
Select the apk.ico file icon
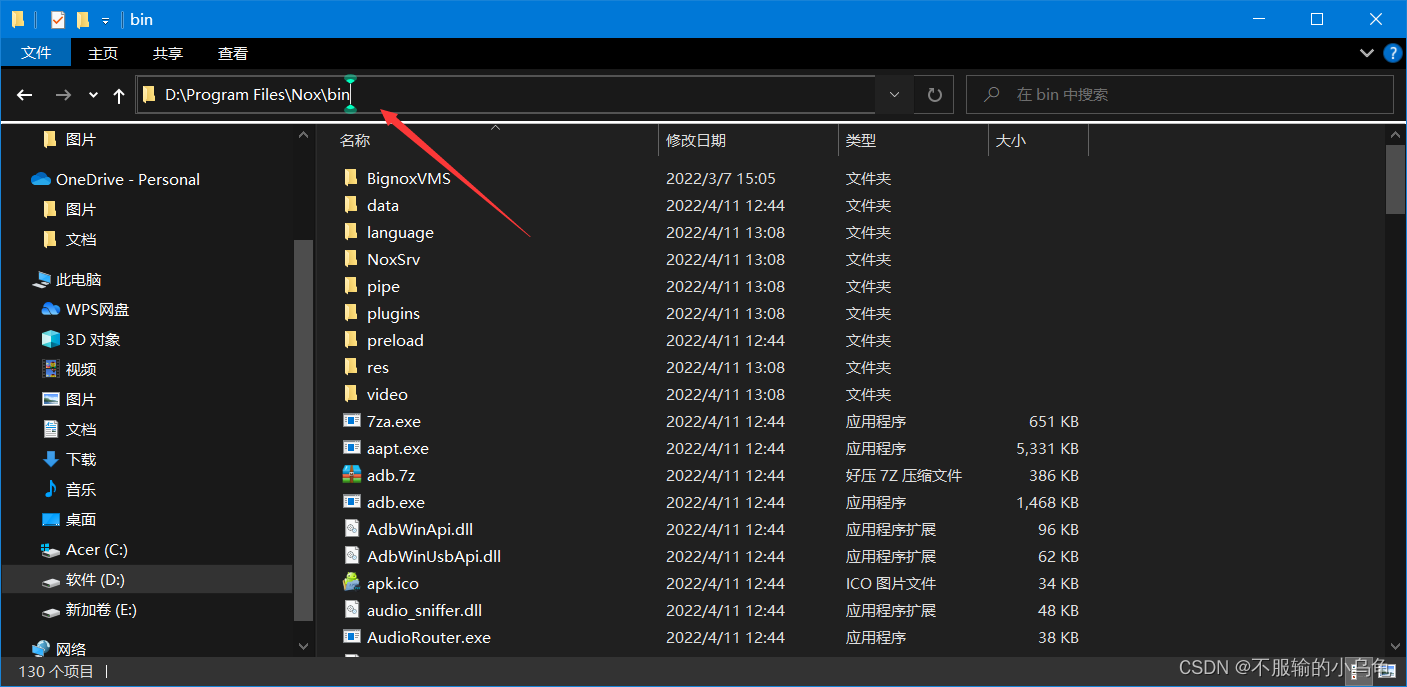[x=351, y=583]
